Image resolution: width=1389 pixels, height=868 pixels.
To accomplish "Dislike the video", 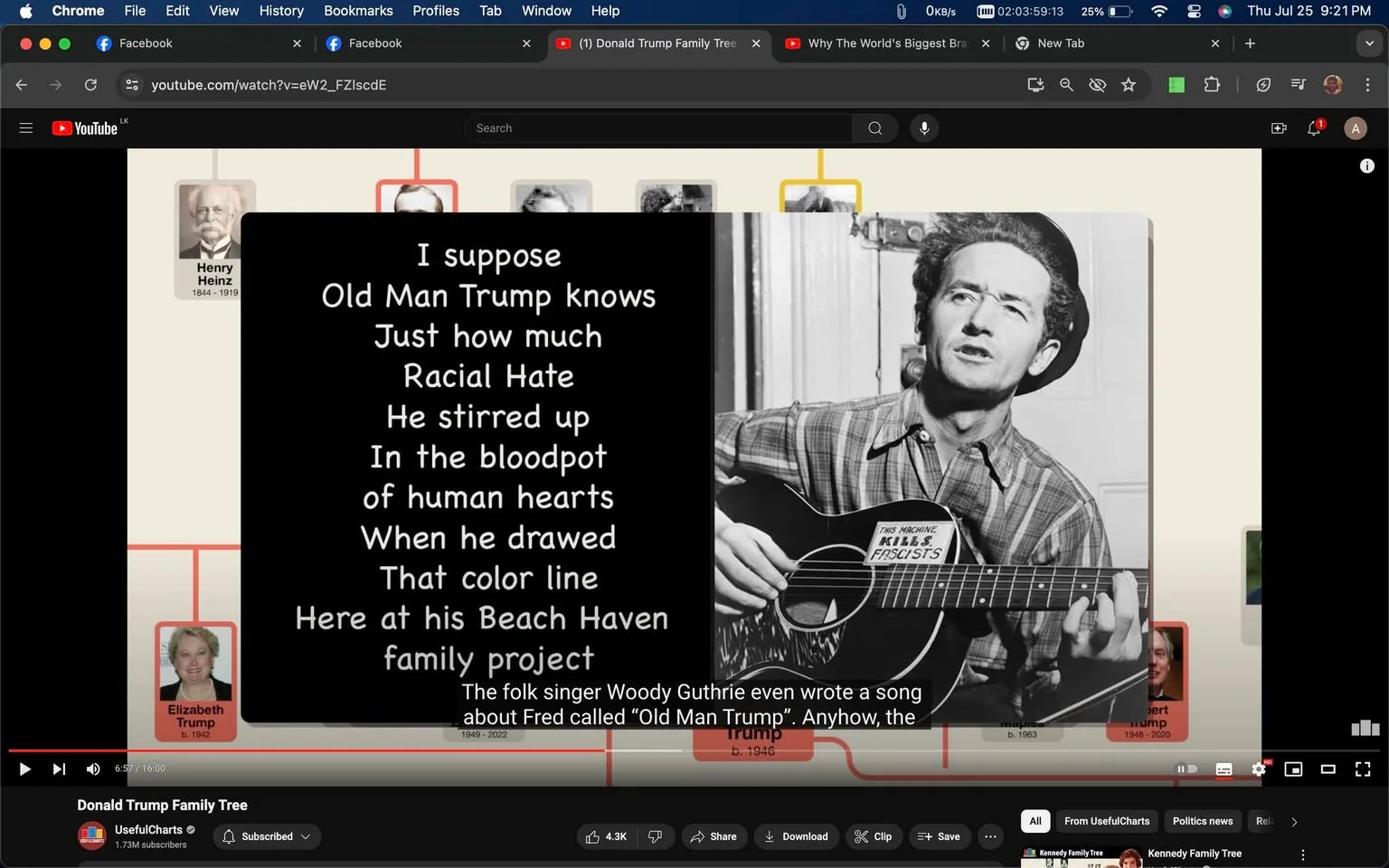I will [x=656, y=836].
